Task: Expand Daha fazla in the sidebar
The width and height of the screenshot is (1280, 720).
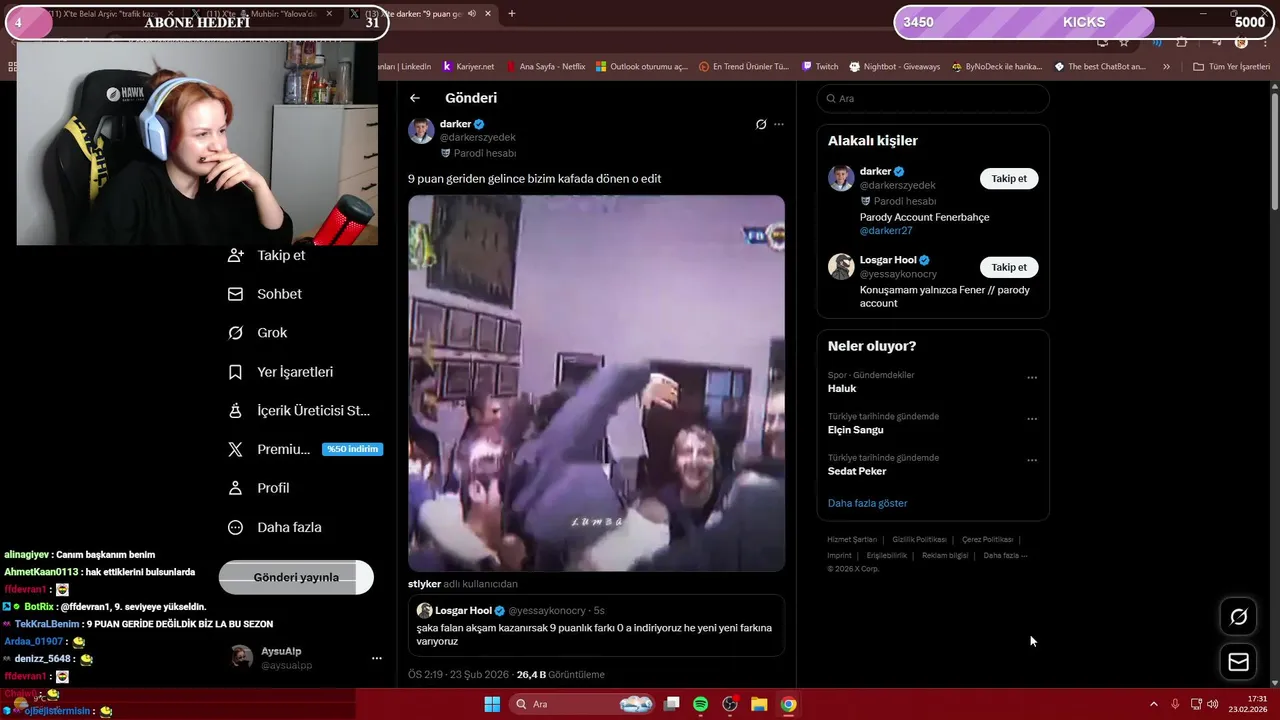Action: [x=276, y=527]
